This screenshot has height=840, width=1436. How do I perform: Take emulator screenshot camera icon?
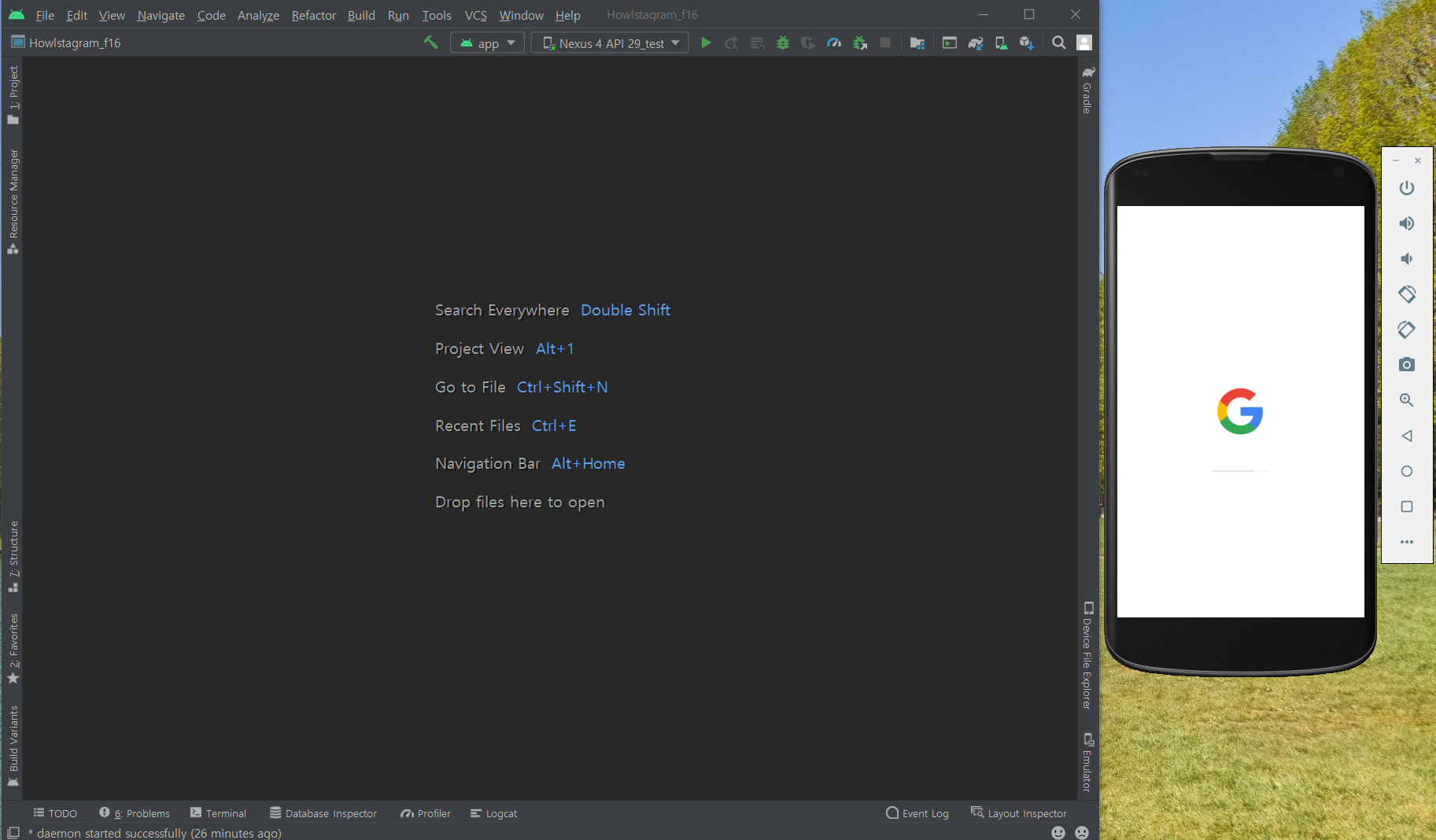1407,365
